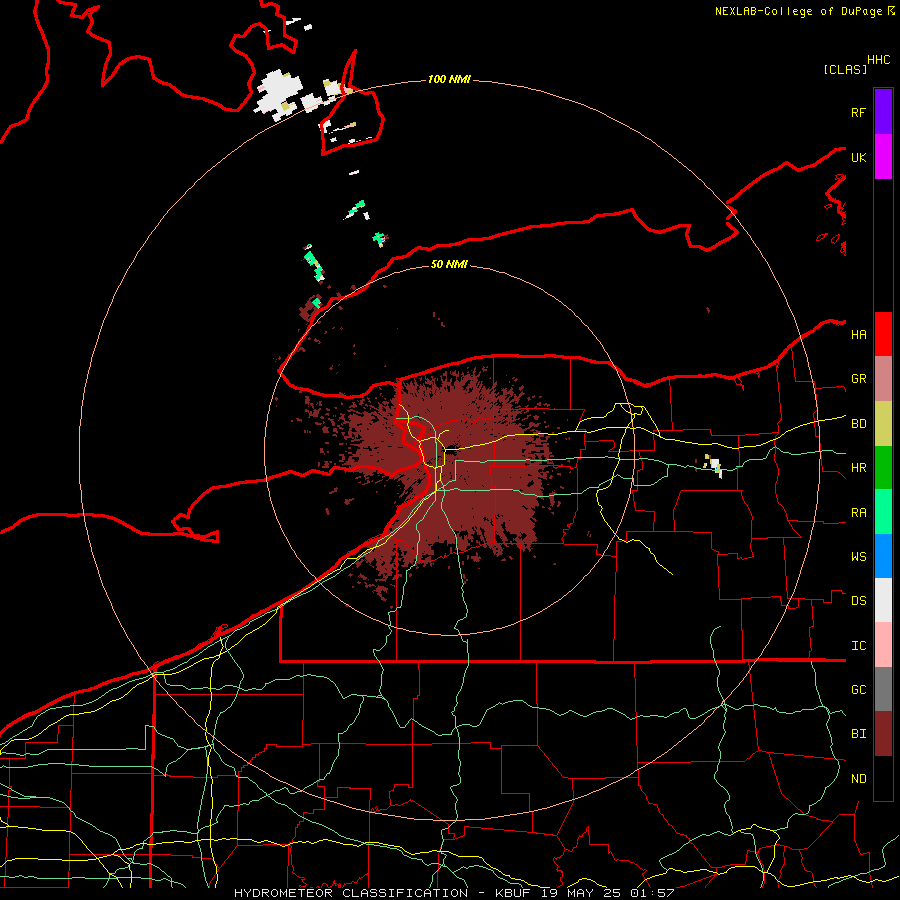Click the GR legend label
Image resolution: width=900 pixels, height=900 pixels.
(858, 379)
